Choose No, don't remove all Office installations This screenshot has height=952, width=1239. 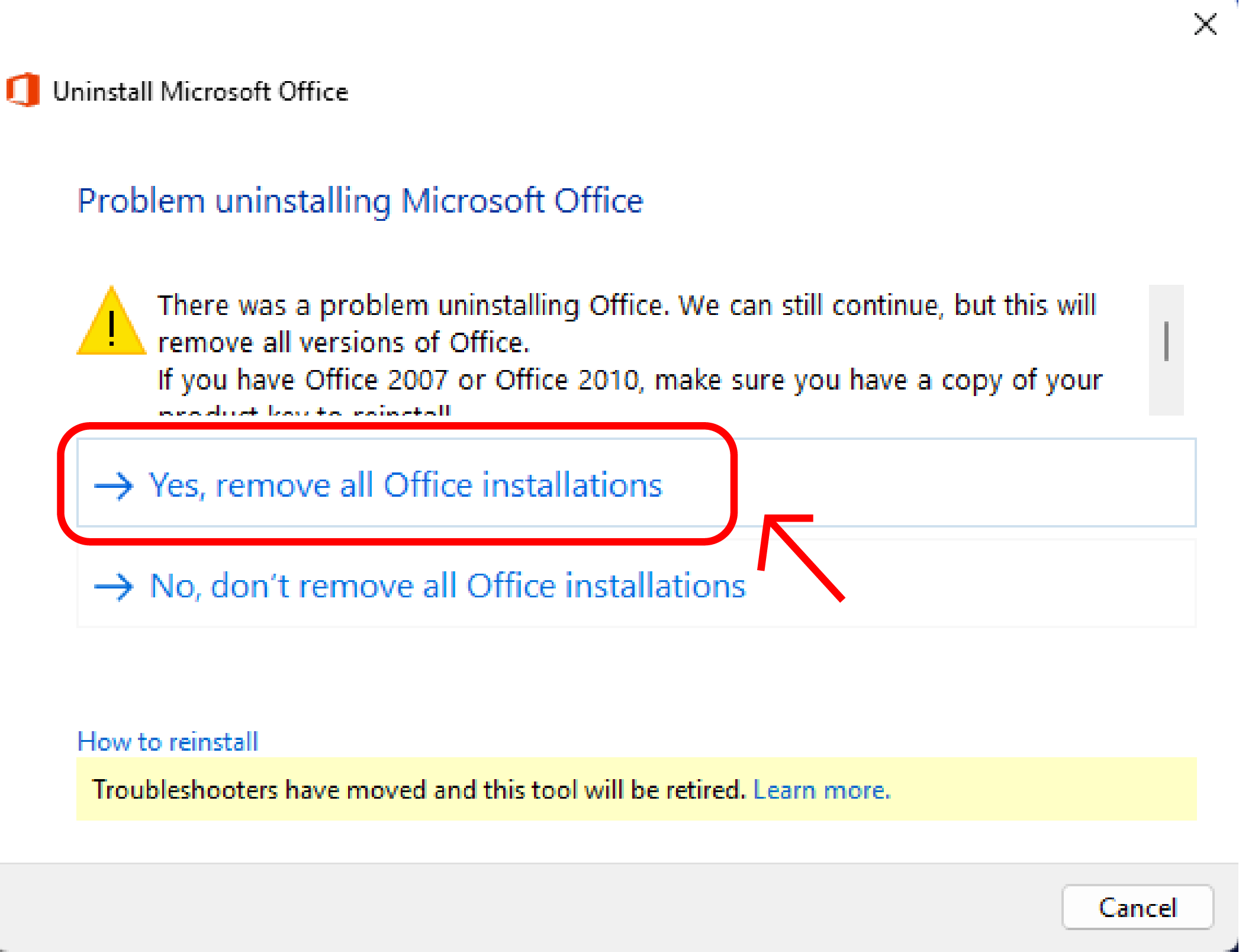click(x=636, y=584)
